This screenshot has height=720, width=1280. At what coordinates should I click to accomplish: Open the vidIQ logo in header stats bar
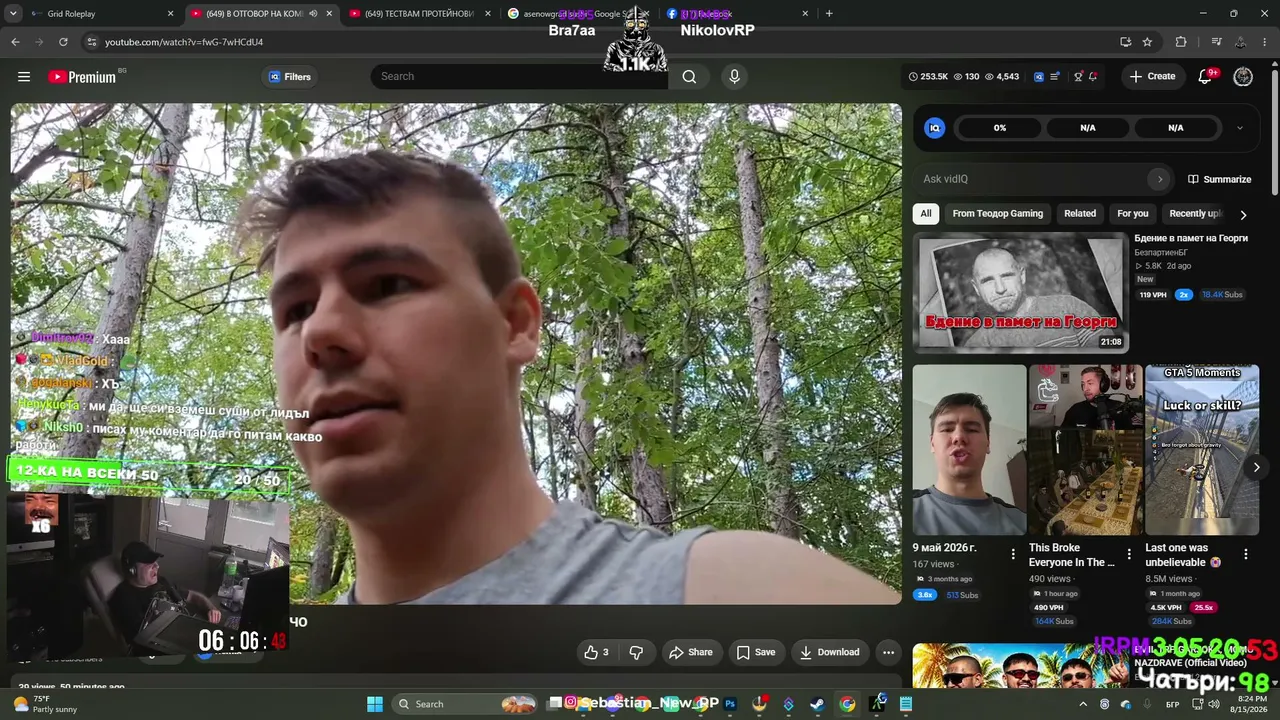pyautogui.click(x=1039, y=77)
